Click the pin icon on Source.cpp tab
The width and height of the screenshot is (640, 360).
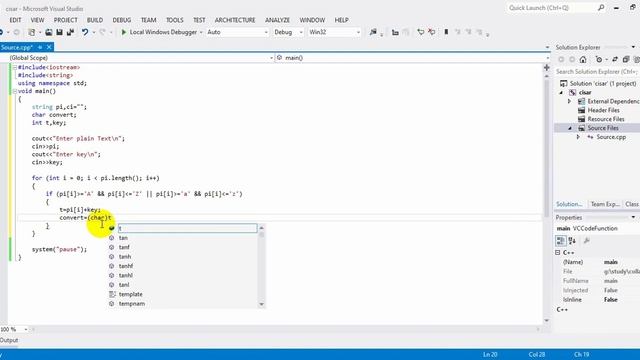pyautogui.click(x=40, y=47)
